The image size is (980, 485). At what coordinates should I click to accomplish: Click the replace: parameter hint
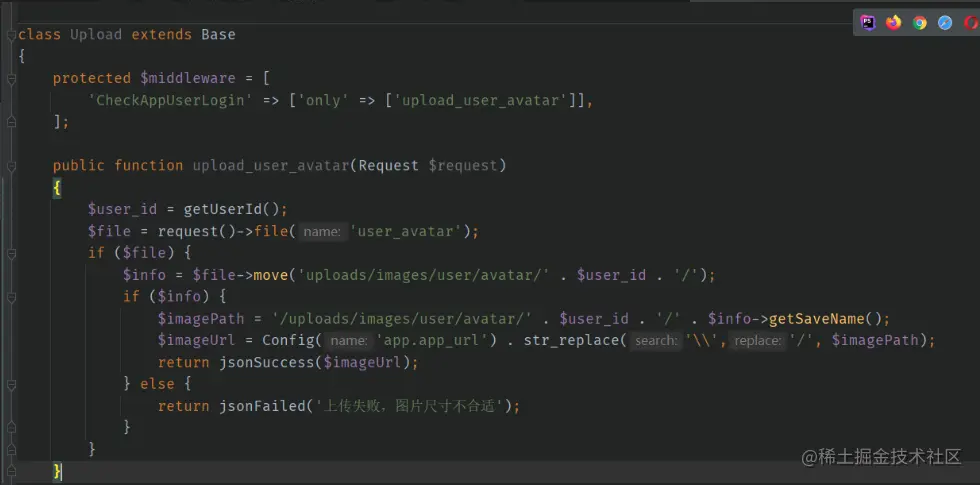pyautogui.click(x=757, y=341)
